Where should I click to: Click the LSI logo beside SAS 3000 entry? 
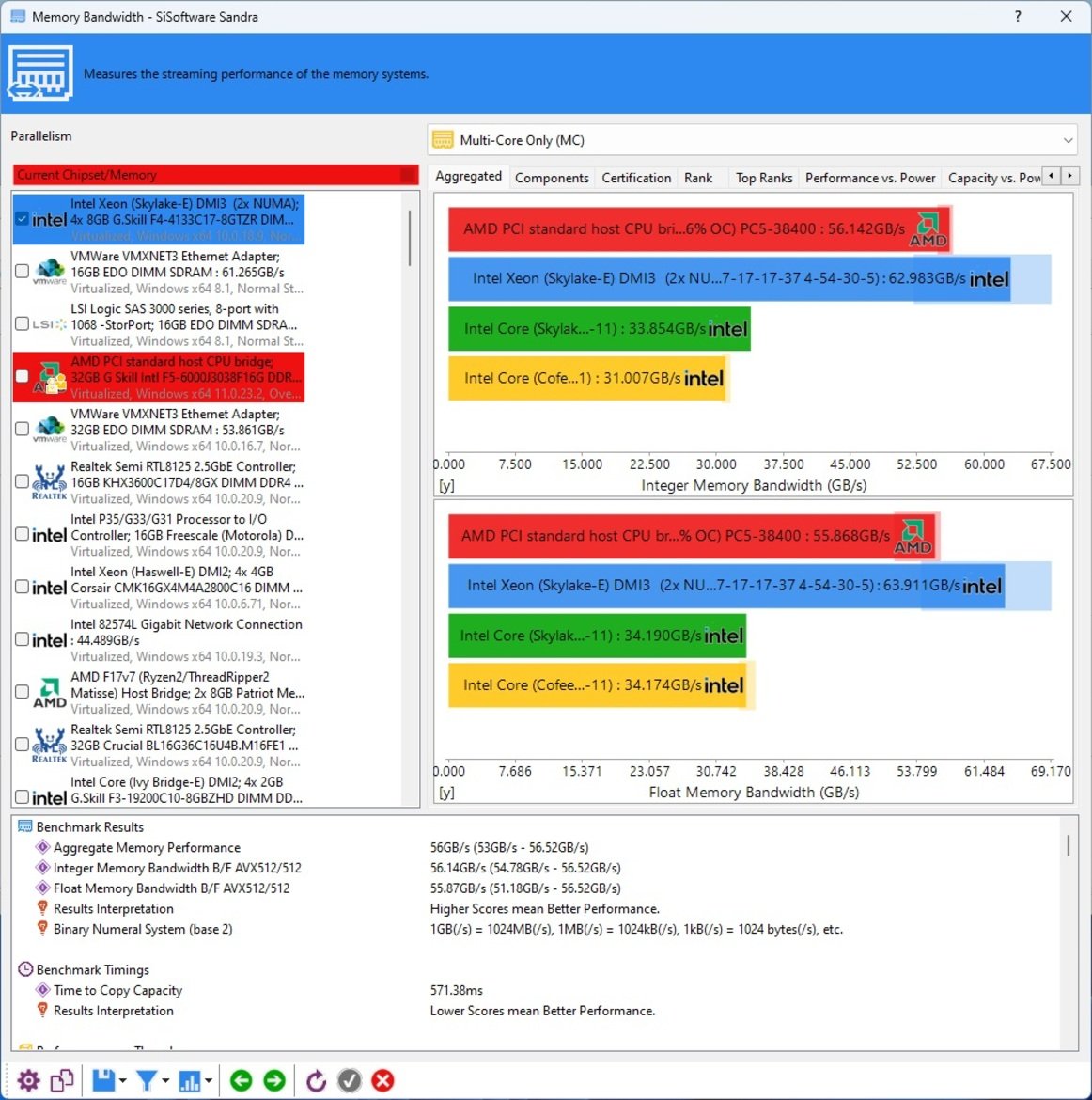point(49,324)
